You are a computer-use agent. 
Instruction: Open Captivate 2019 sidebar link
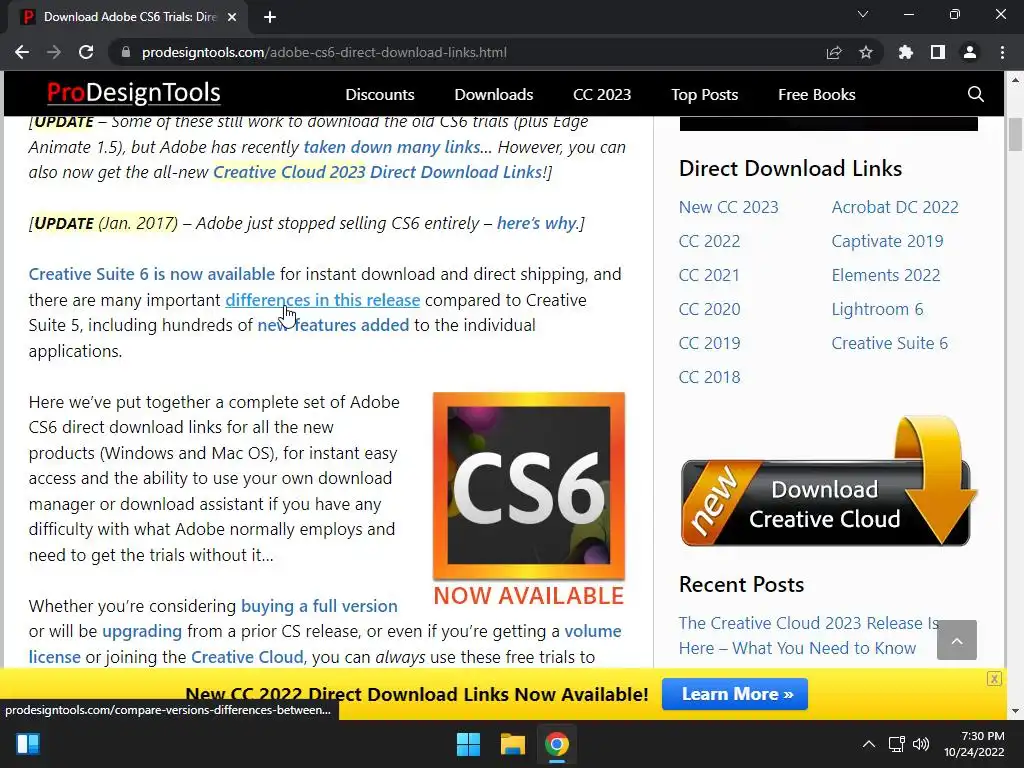click(887, 241)
